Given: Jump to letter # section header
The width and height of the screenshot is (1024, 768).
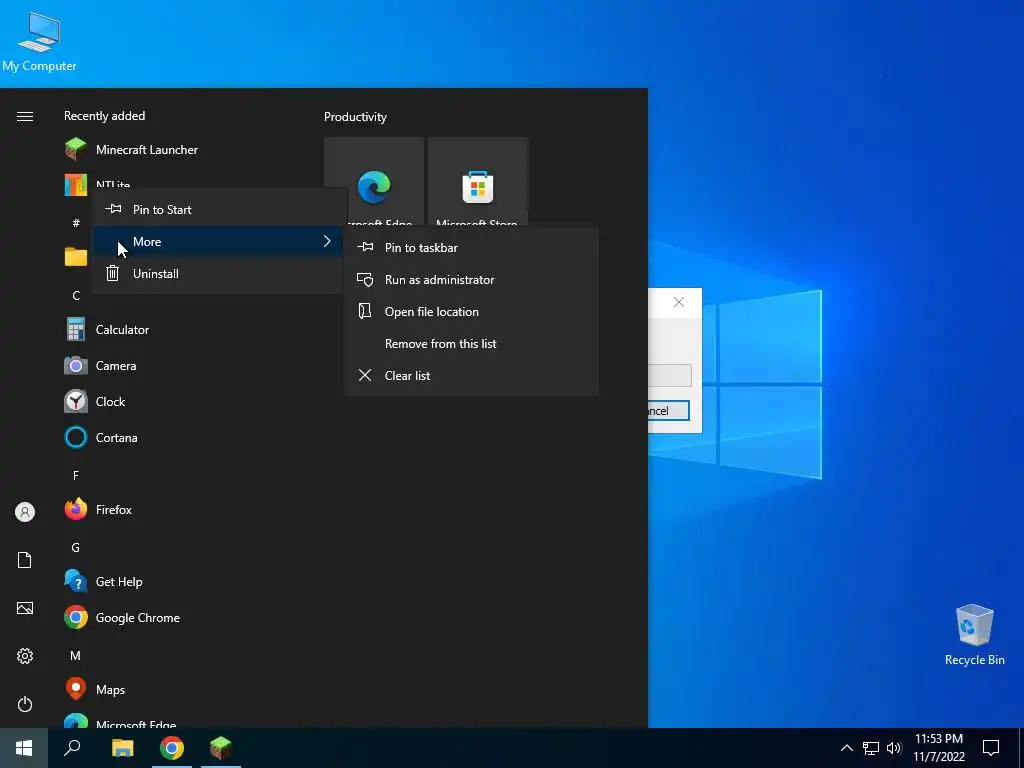Looking at the screenshot, I should pyautogui.click(x=76, y=223).
